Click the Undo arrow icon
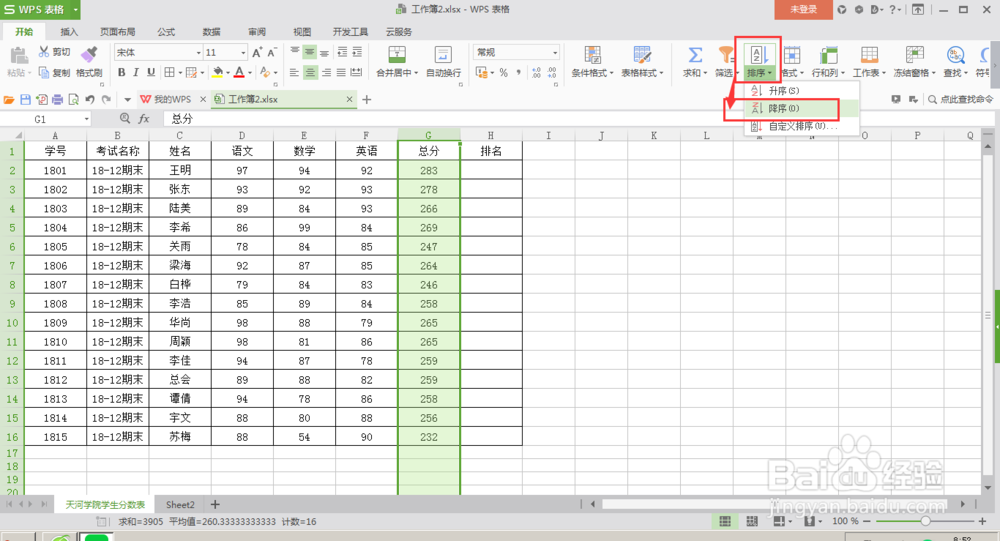The image size is (1000, 541). 90,100
